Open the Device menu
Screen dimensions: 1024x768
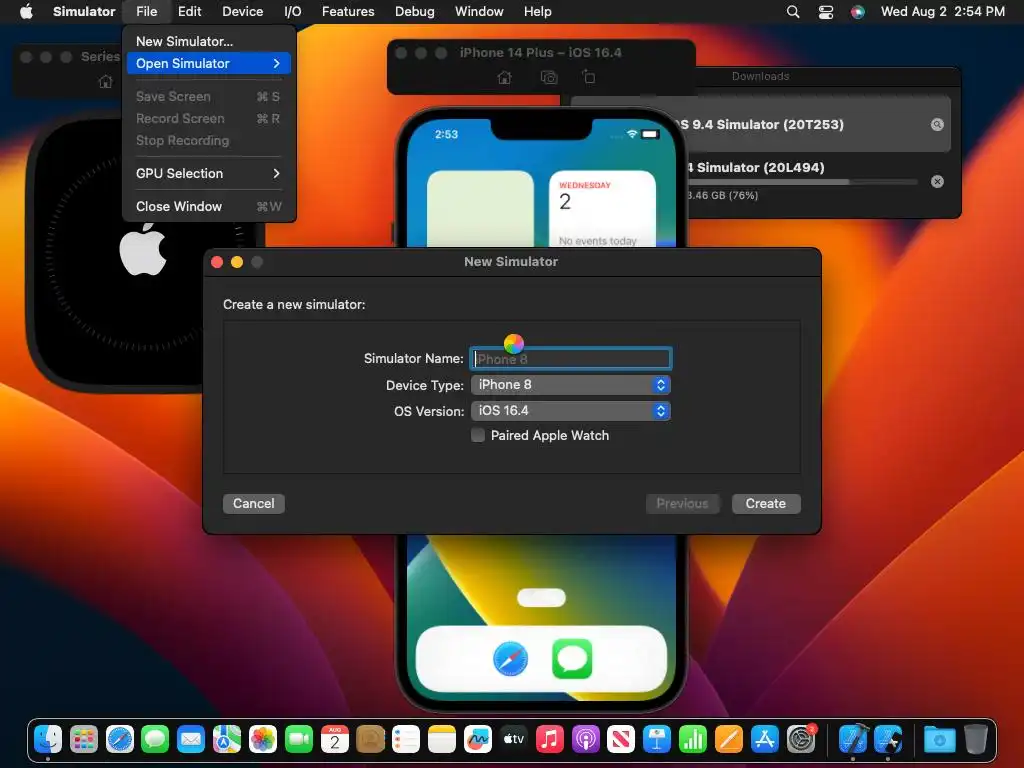(x=242, y=12)
